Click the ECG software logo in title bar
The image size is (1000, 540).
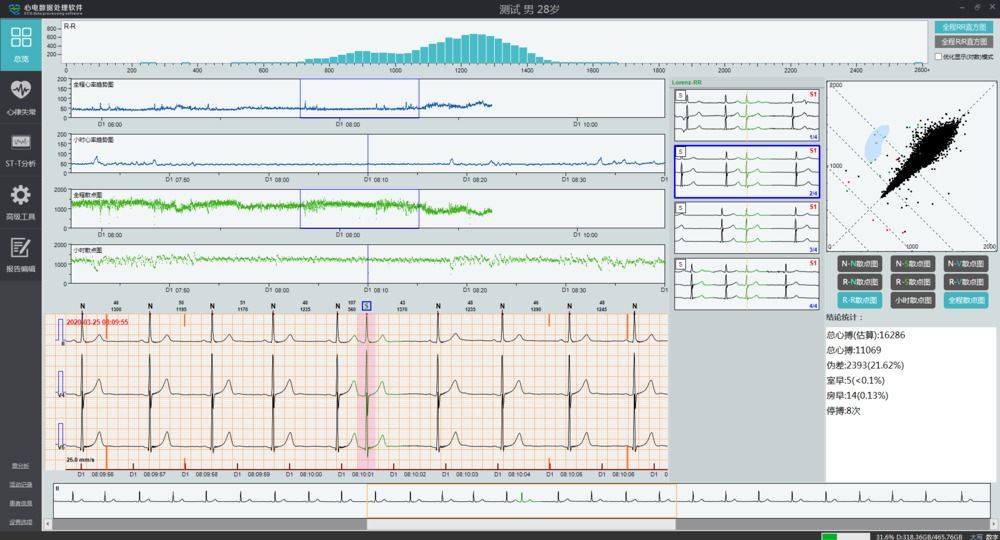click(x=12, y=8)
